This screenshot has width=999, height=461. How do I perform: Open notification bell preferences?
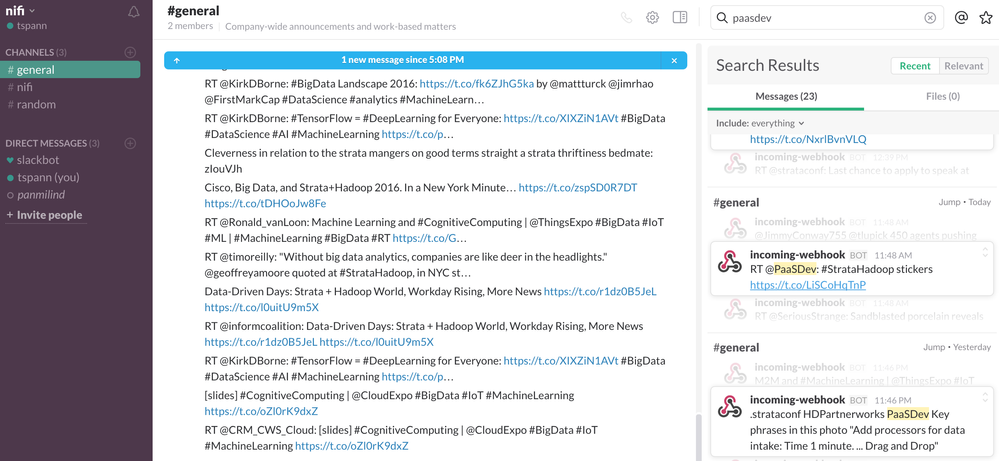click(134, 11)
